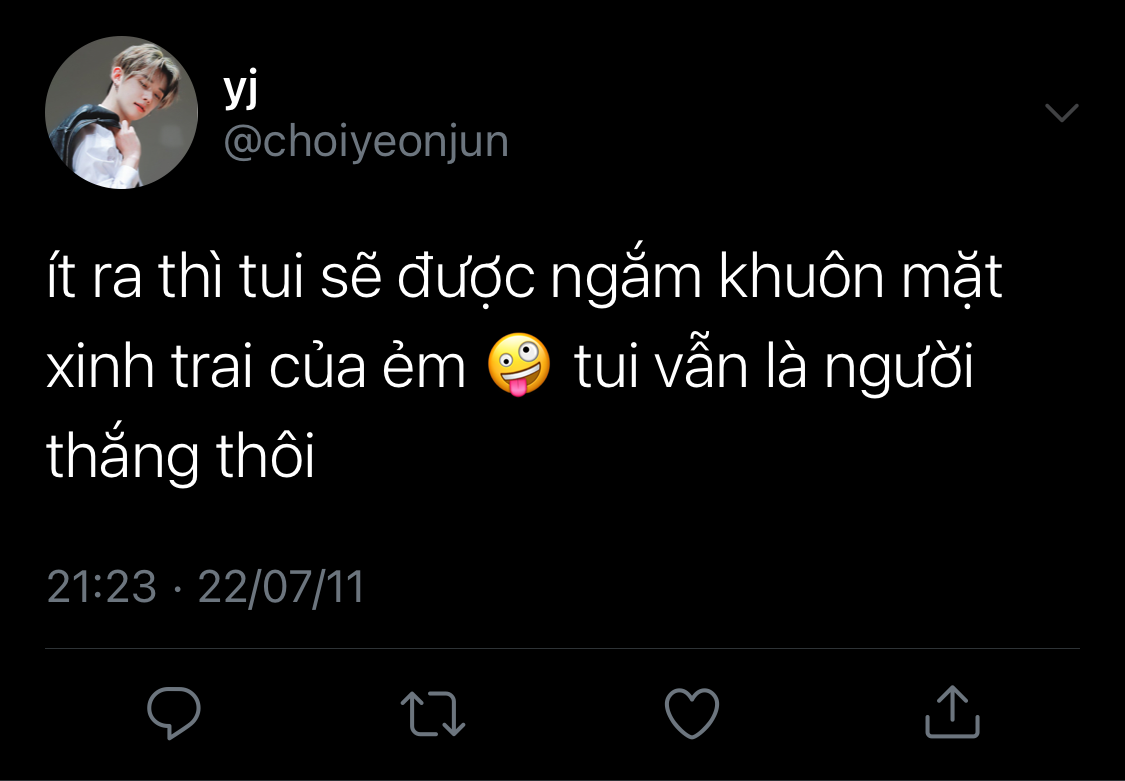Like the tweet with the heart icon
This screenshot has height=781, width=1125.
(692, 713)
